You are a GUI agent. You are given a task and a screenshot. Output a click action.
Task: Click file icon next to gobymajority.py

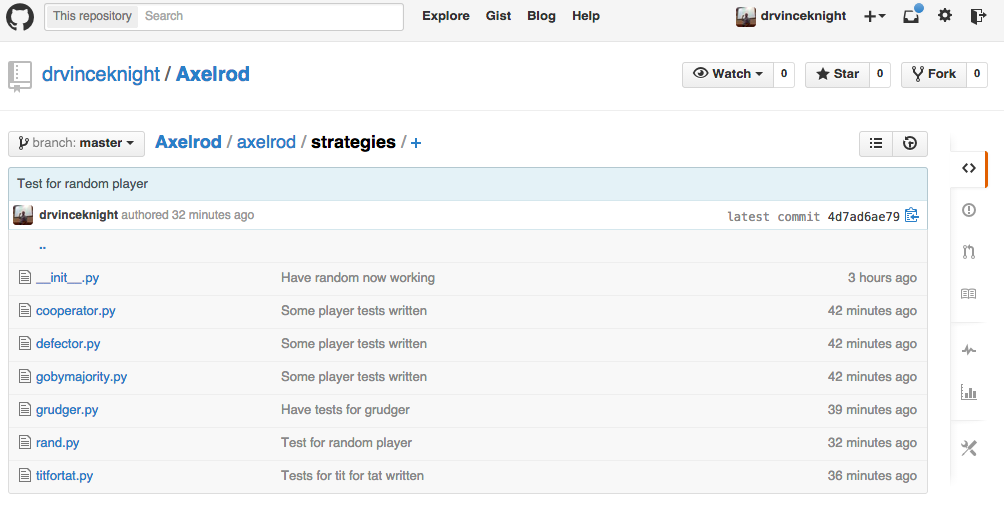tap(24, 376)
